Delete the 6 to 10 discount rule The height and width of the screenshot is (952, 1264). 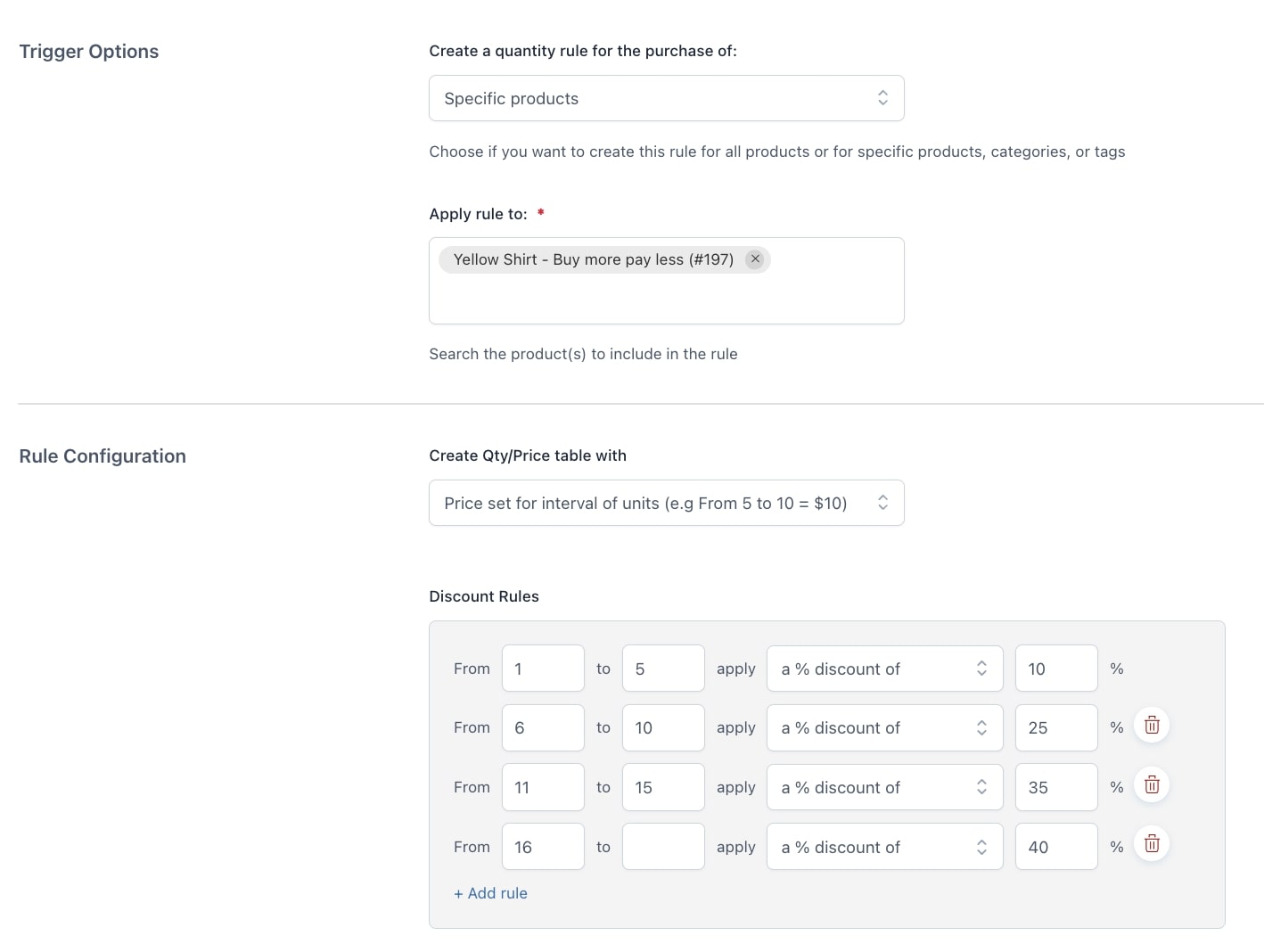[1151, 726]
